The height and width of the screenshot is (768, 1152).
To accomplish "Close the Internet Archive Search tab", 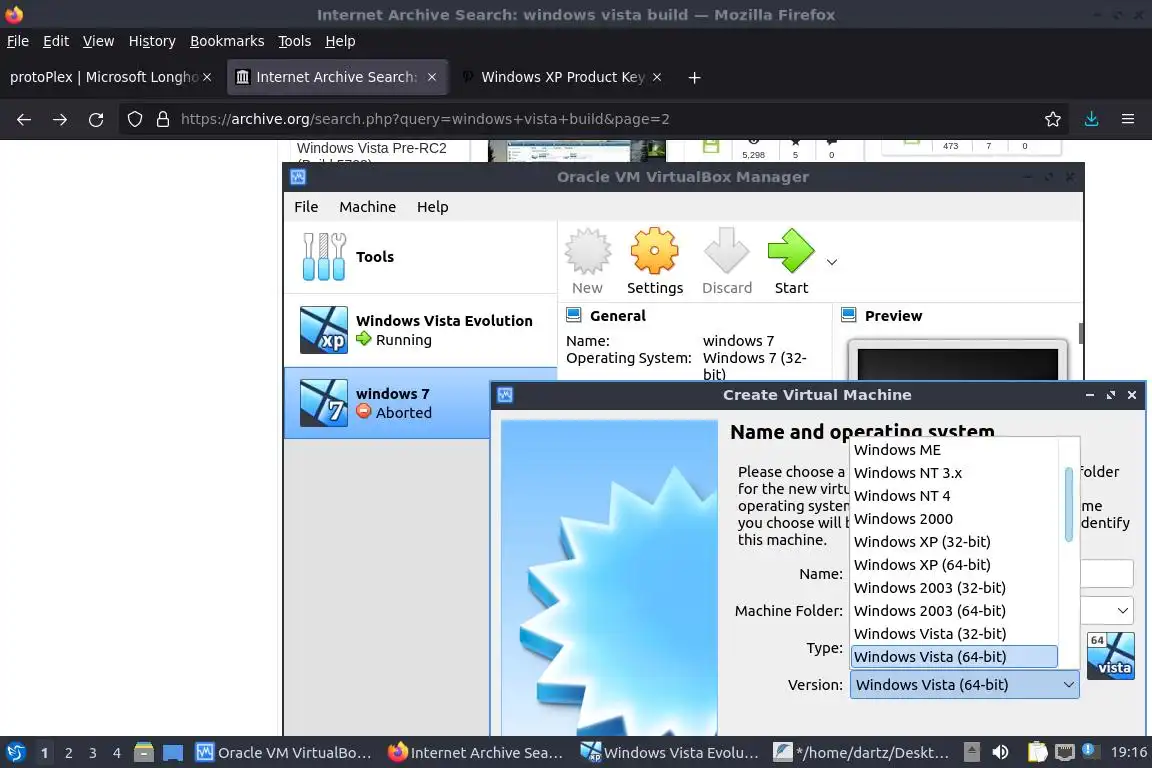I will (432, 77).
